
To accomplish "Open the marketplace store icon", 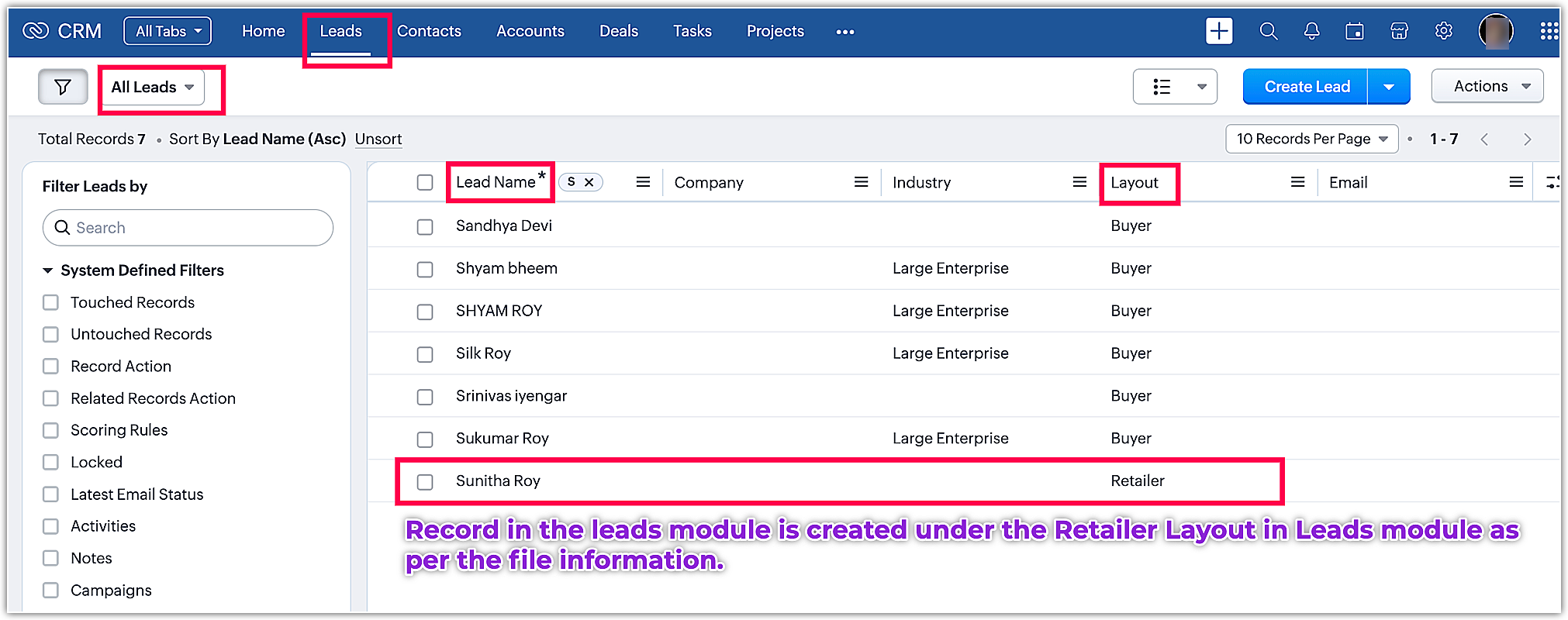I will coord(1399,31).
